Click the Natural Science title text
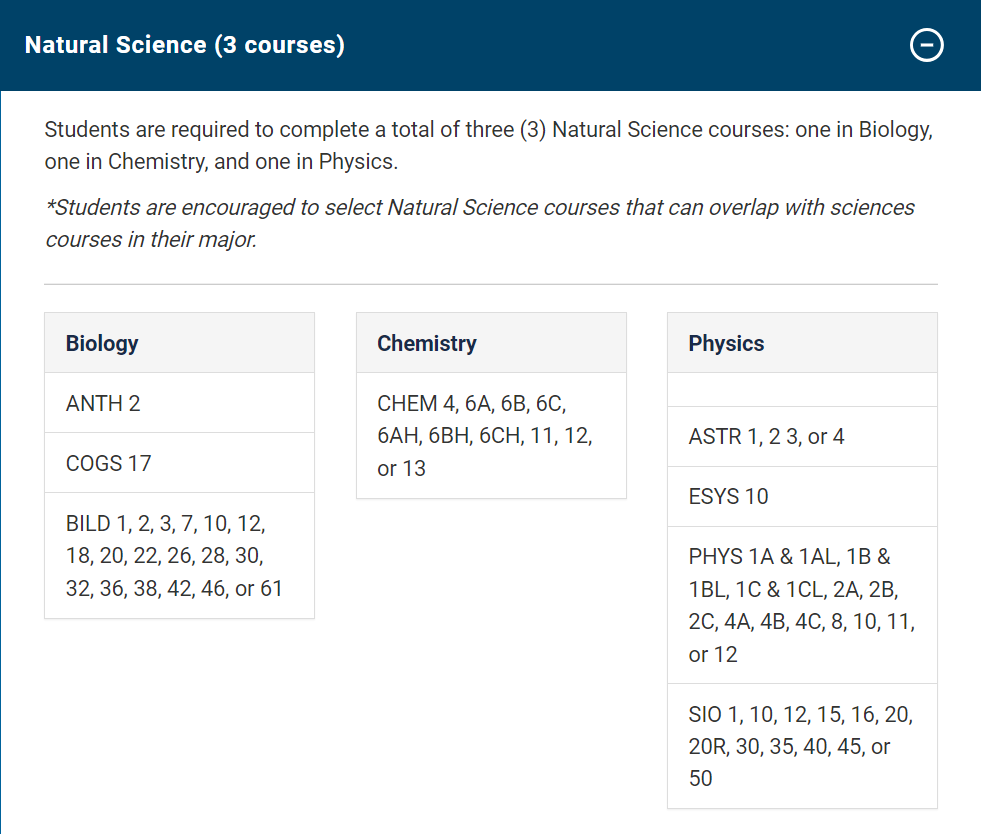This screenshot has height=834, width=981. [x=185, y=45]
